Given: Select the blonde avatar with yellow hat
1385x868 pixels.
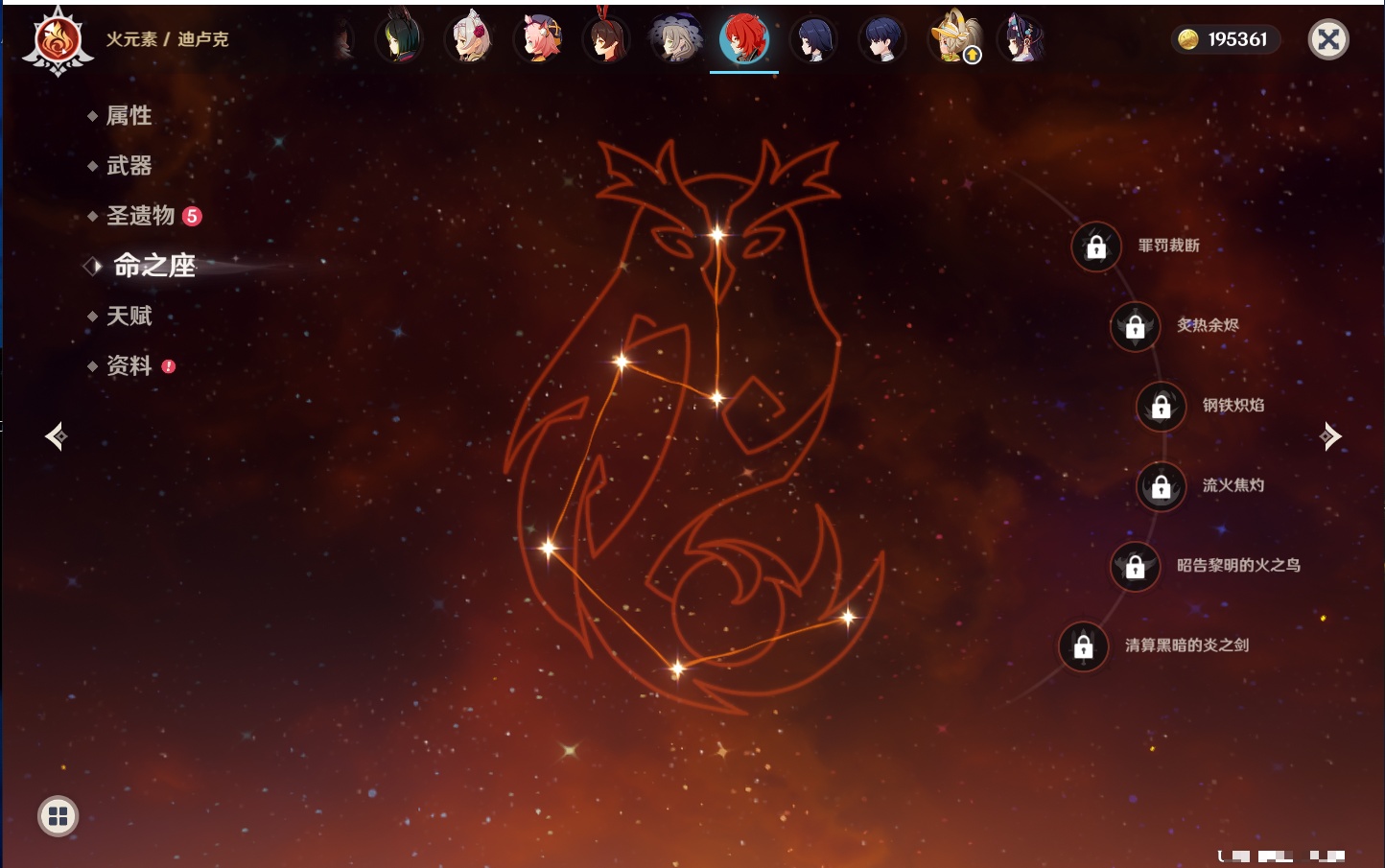Looking at the screenshot, I should click(x=953, y=39).
